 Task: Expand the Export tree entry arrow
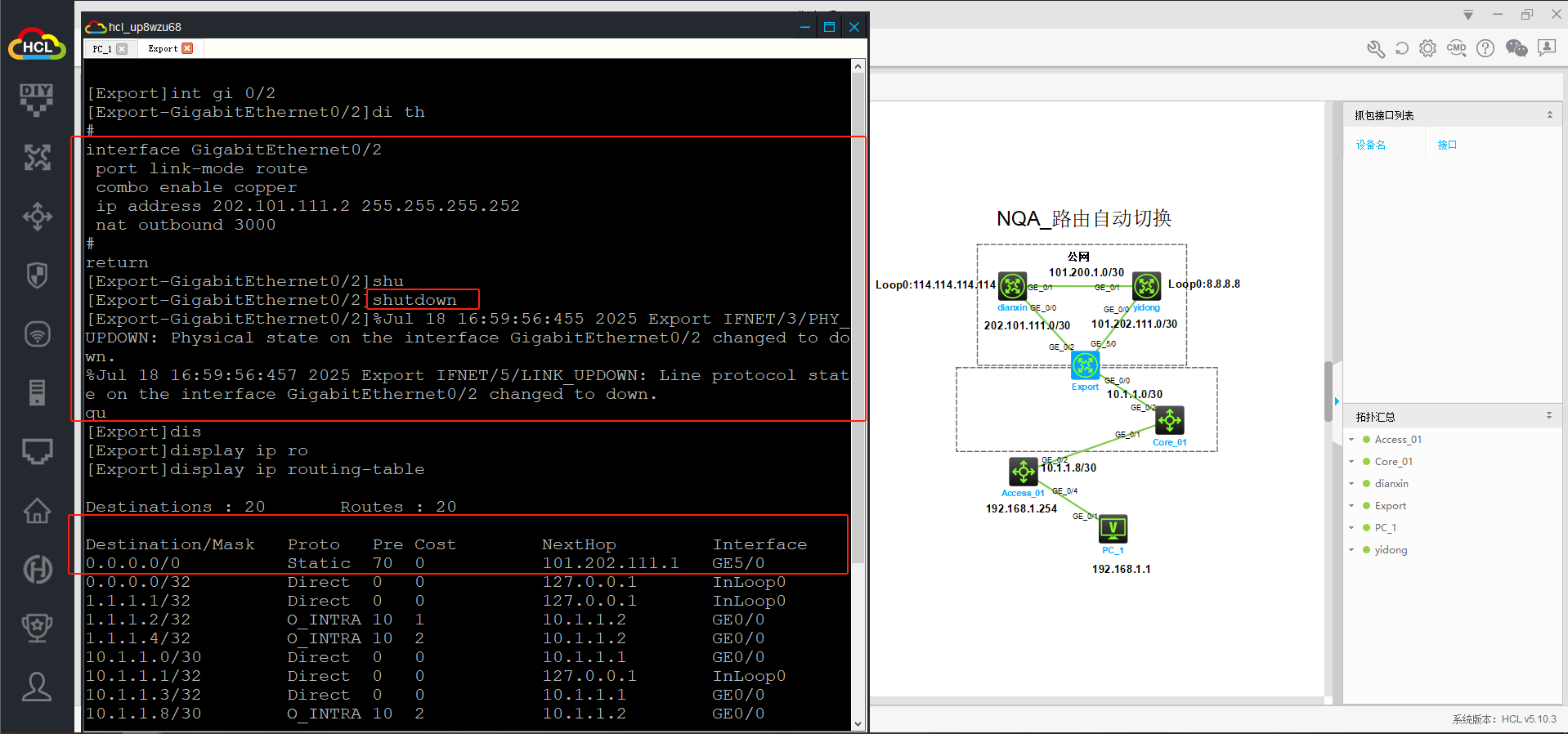(x=1351, y=506)
